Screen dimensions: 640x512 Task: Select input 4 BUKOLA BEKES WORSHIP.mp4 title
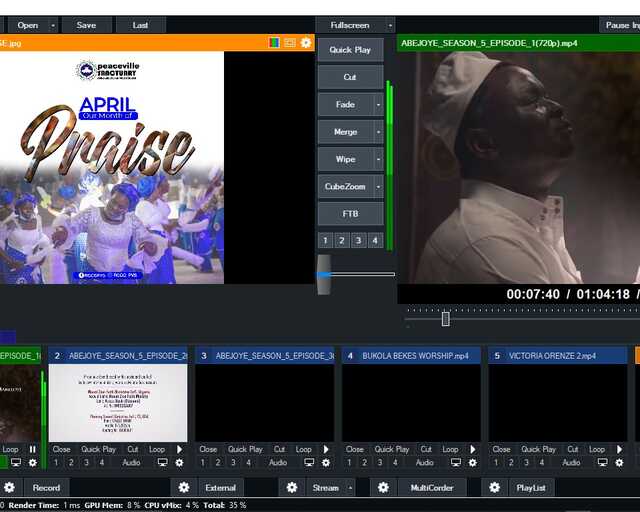coord(411,356)
